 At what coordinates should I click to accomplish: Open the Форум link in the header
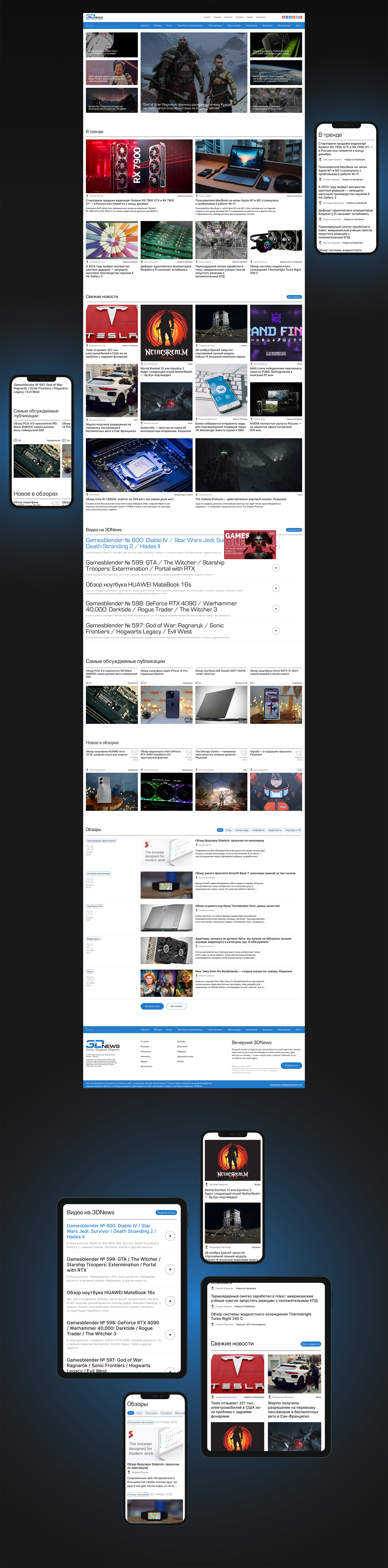tap(250, 17)
